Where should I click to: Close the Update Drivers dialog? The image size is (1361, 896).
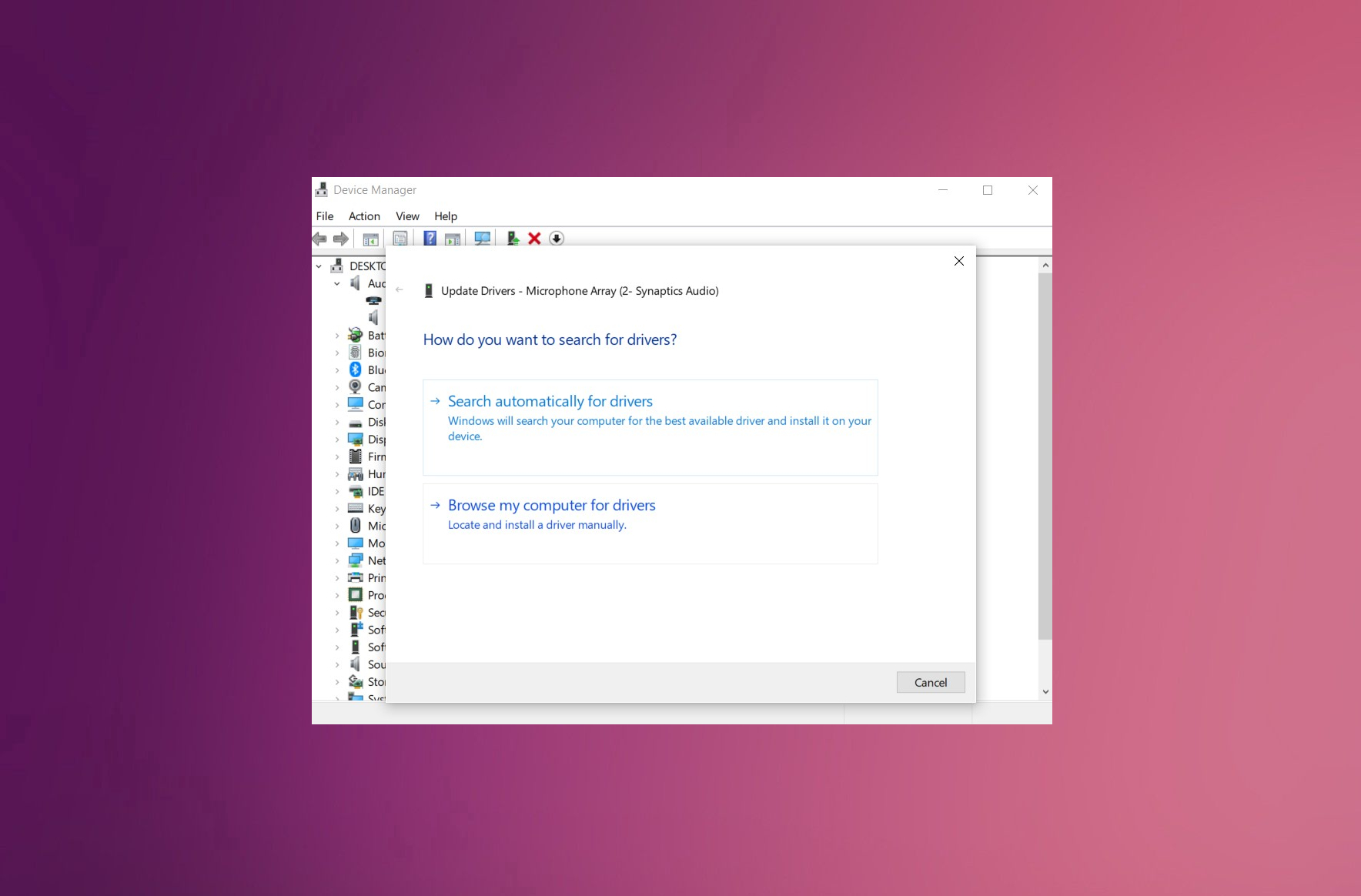click(959, 261)
